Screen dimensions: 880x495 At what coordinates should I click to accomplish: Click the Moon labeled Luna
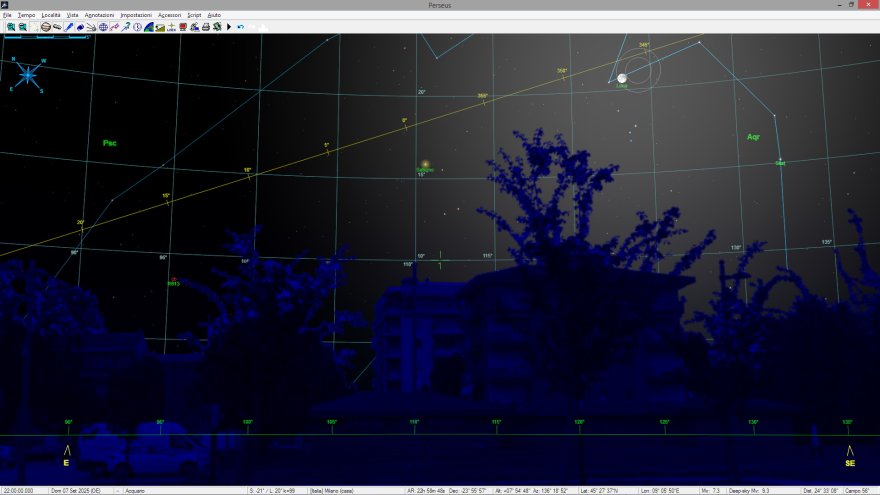coord(622,78)
